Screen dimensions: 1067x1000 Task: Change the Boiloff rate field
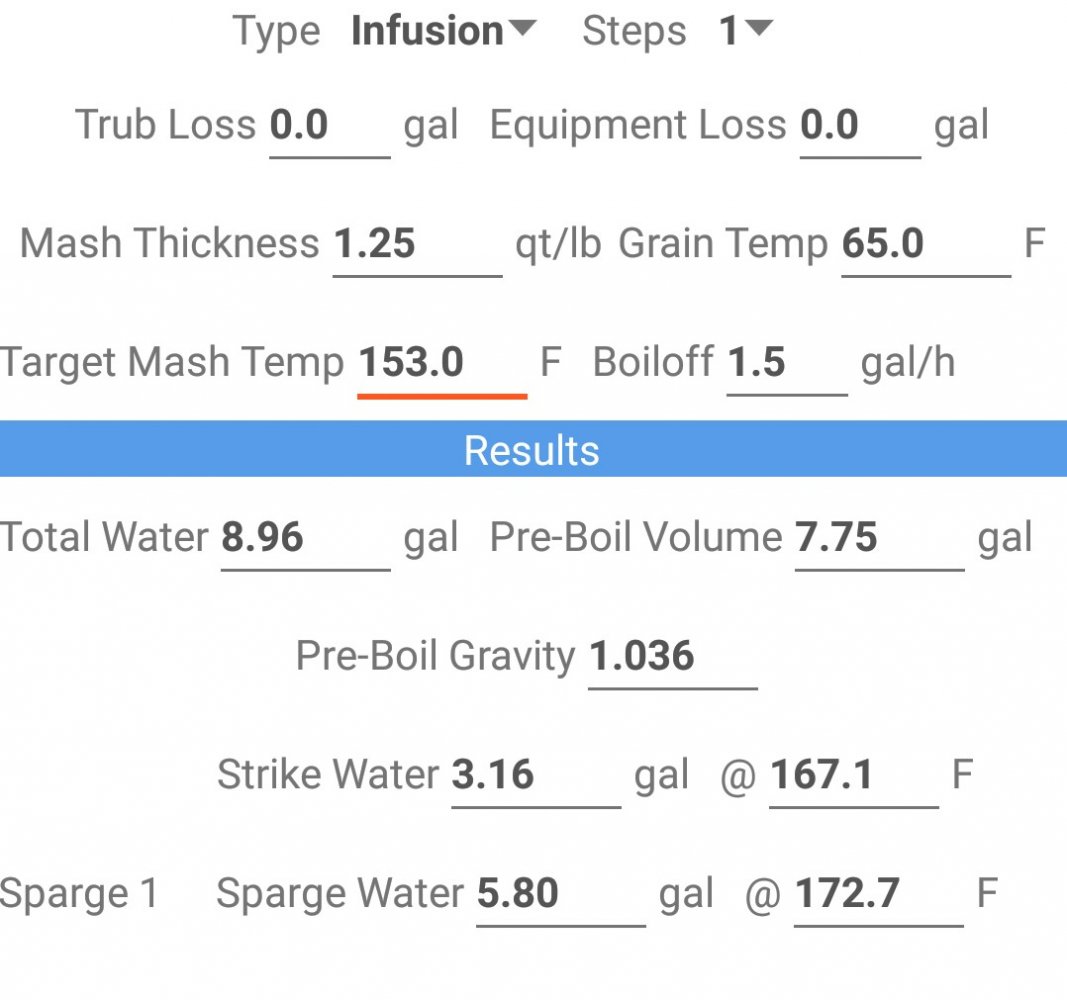786,364
